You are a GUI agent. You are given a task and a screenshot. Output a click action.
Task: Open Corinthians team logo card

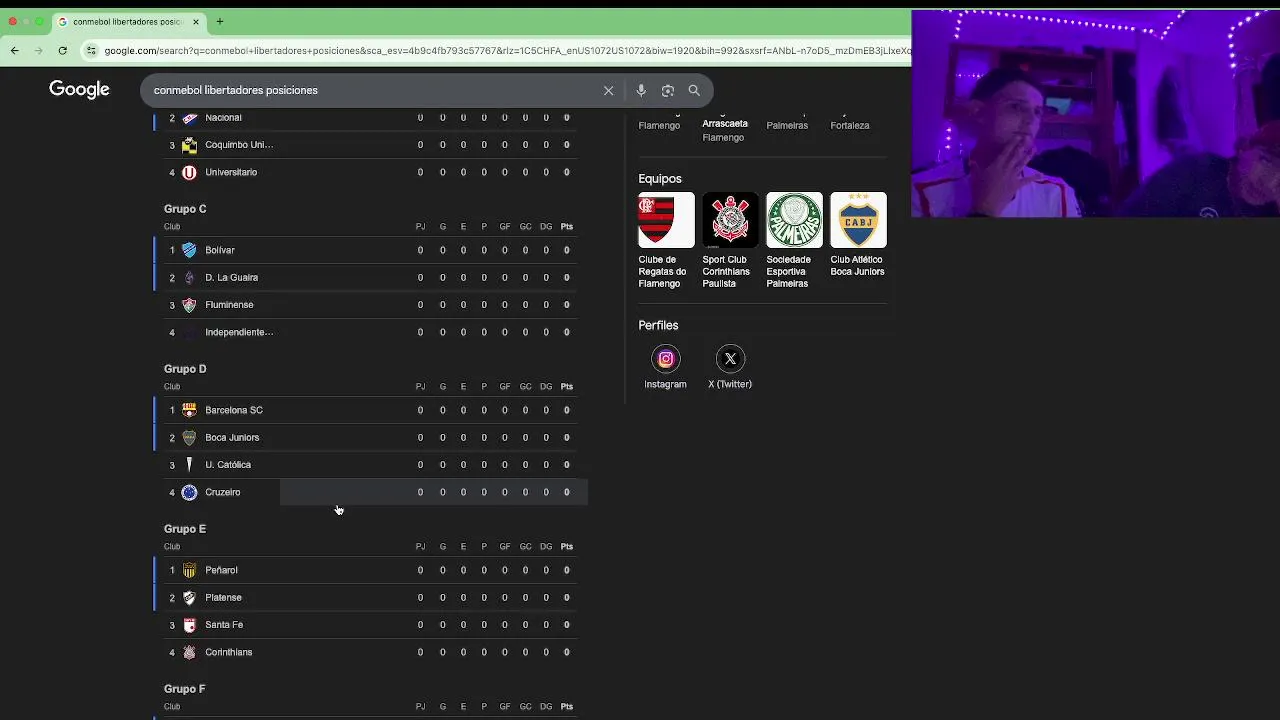(x=730, y=220)
